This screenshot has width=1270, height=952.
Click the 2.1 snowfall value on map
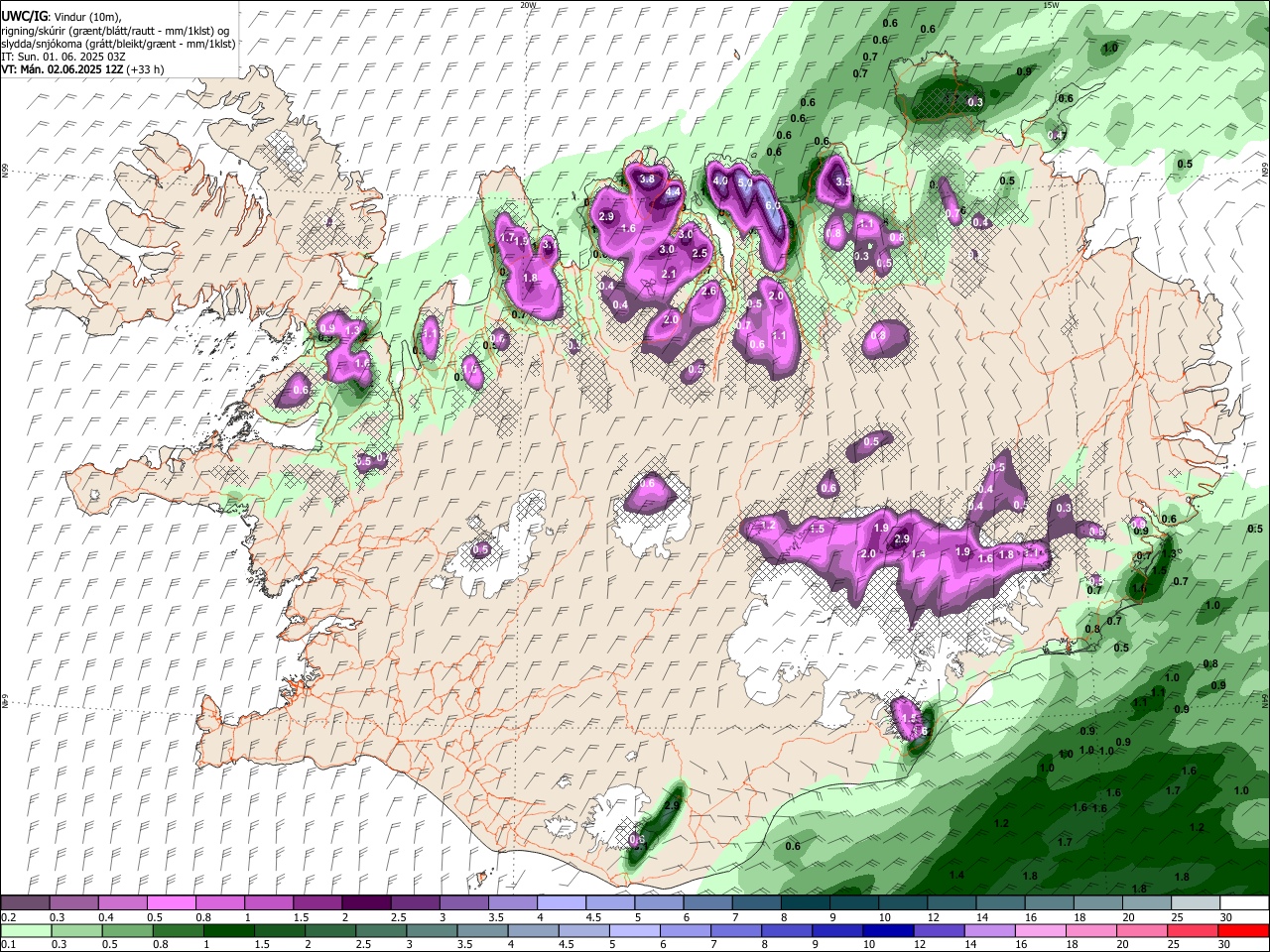[668, 275]
